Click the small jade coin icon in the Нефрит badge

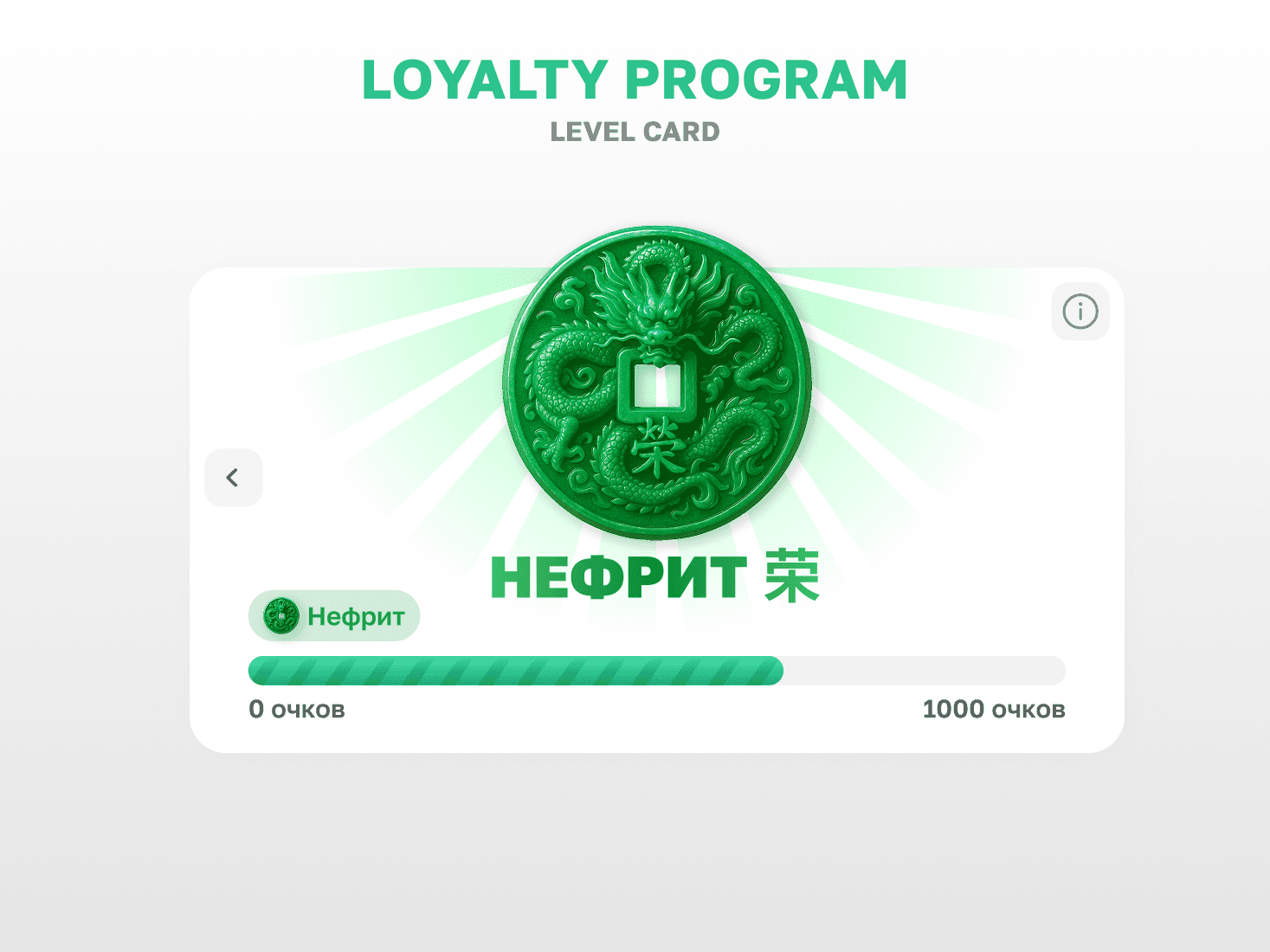281,616
